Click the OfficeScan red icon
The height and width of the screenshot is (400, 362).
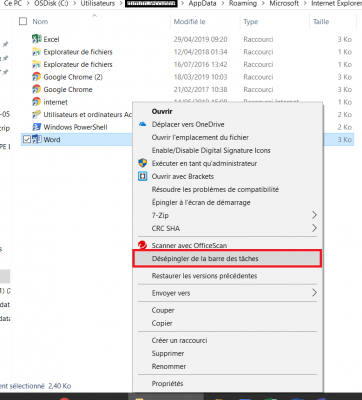143,245
